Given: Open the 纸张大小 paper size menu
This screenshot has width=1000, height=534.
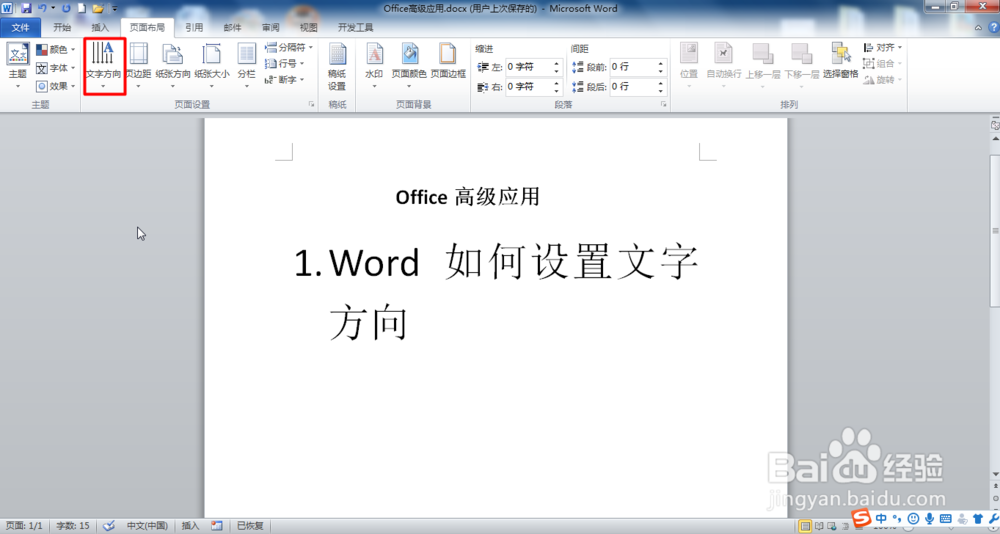Looking at the screenshot, I should 212,66.
